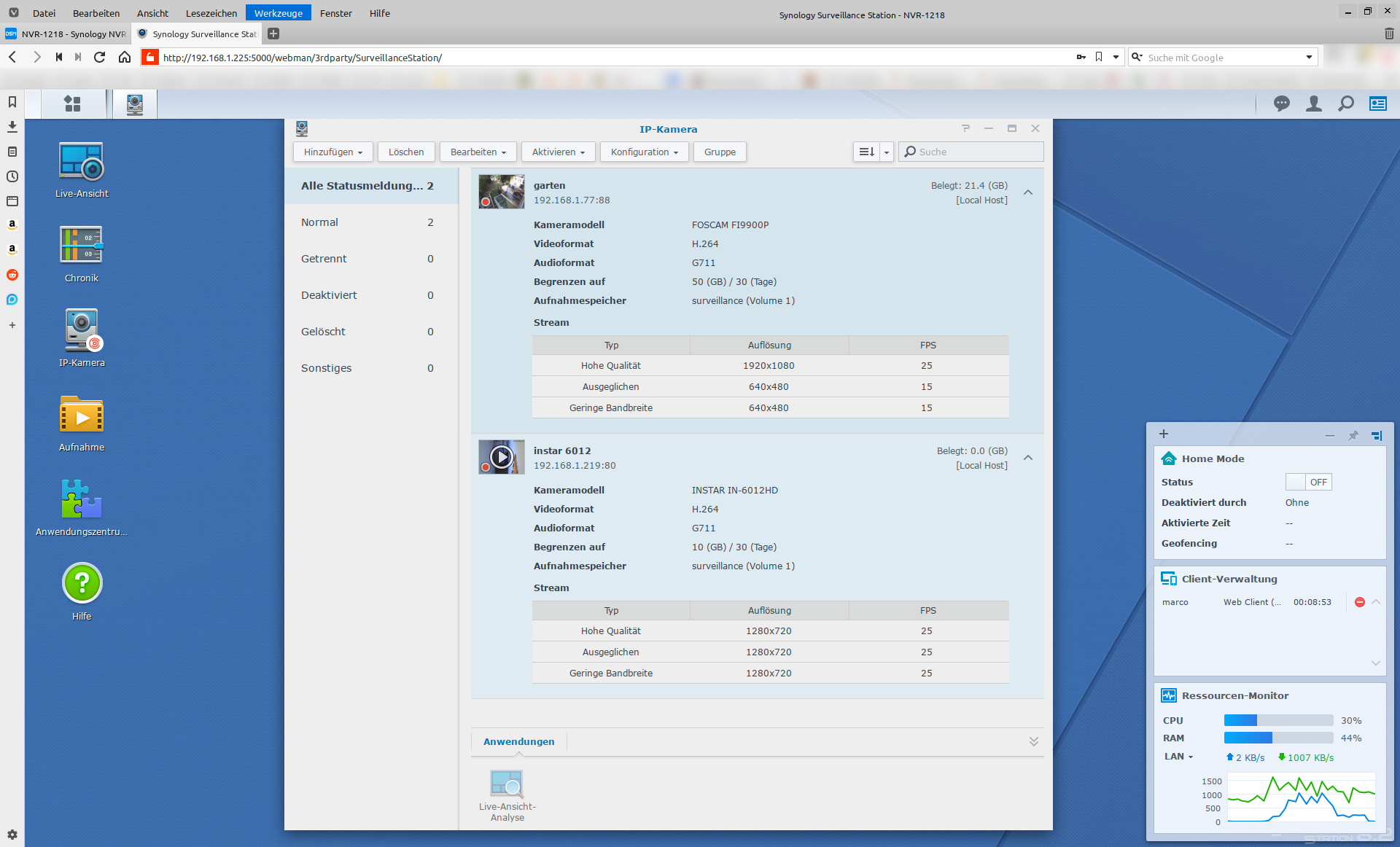This screenshot has width=1400, height=847.
Task: Open browser sidebar history clock icon
Action: 12,176
